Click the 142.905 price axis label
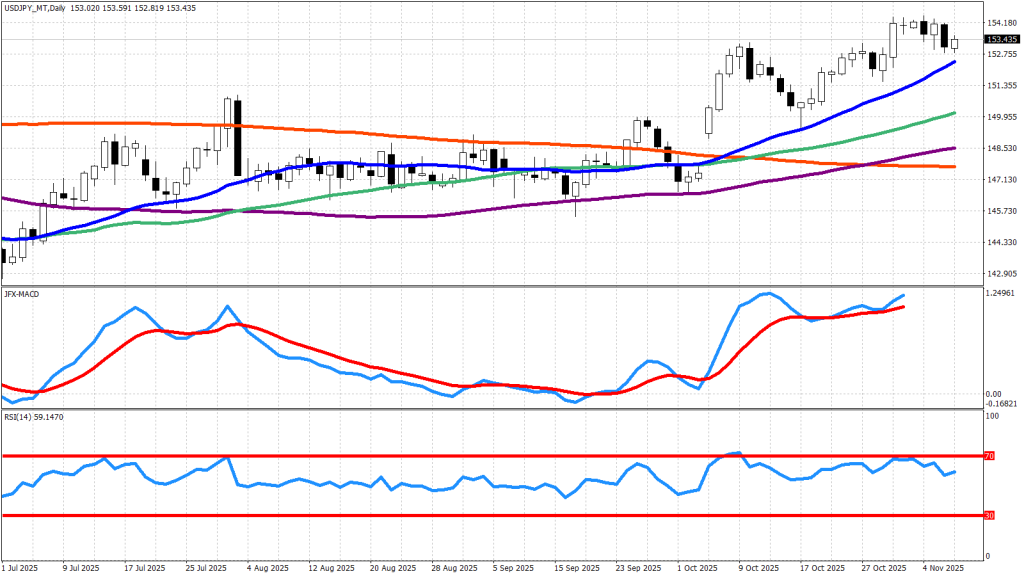1024x576 pixels. tap(1001, 273)
